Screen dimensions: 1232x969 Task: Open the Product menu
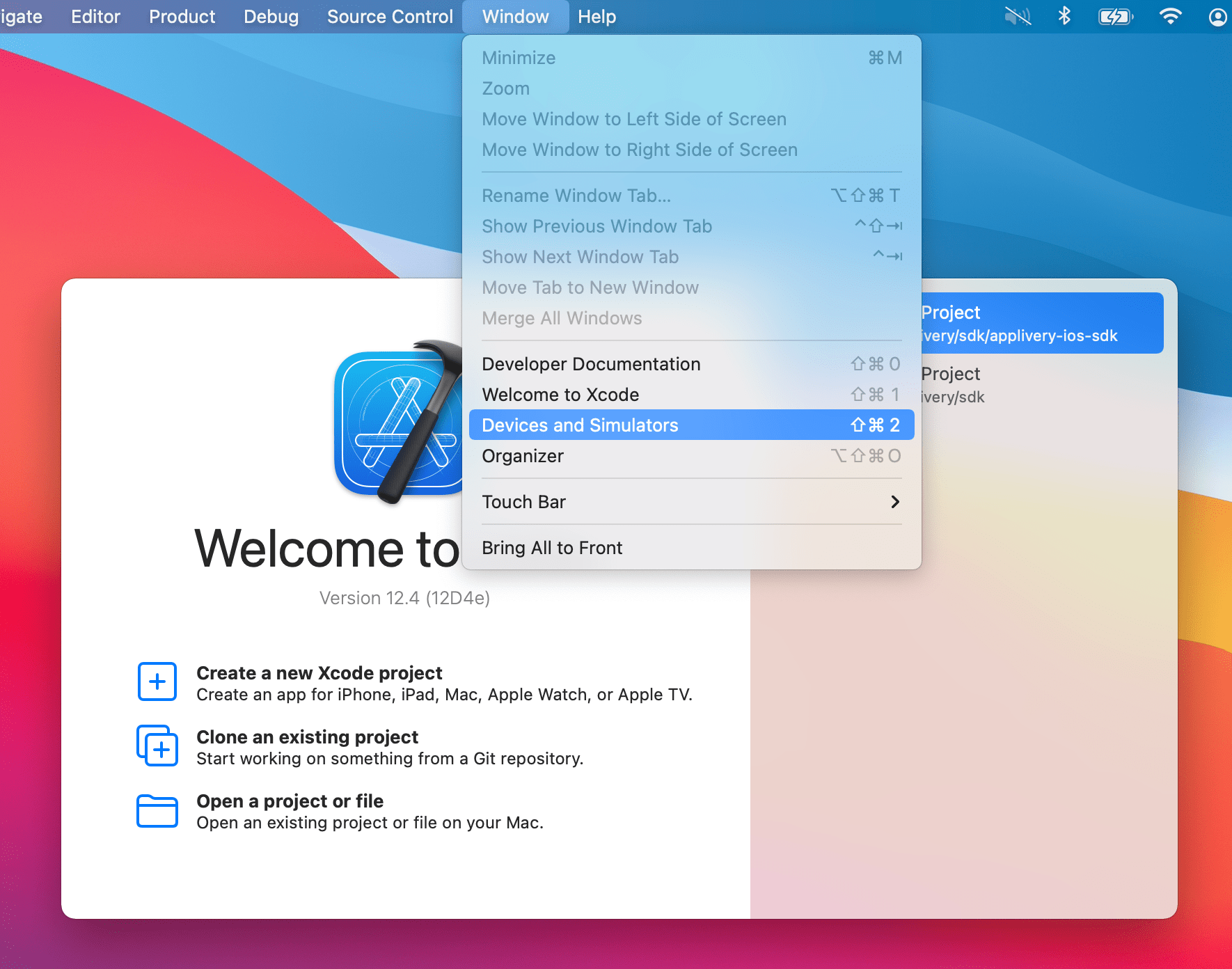(x=182, y=17)
